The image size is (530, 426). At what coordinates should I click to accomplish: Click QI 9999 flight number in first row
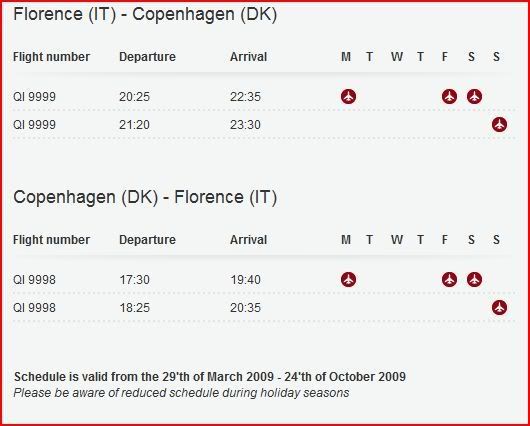(x=34, y=97)
